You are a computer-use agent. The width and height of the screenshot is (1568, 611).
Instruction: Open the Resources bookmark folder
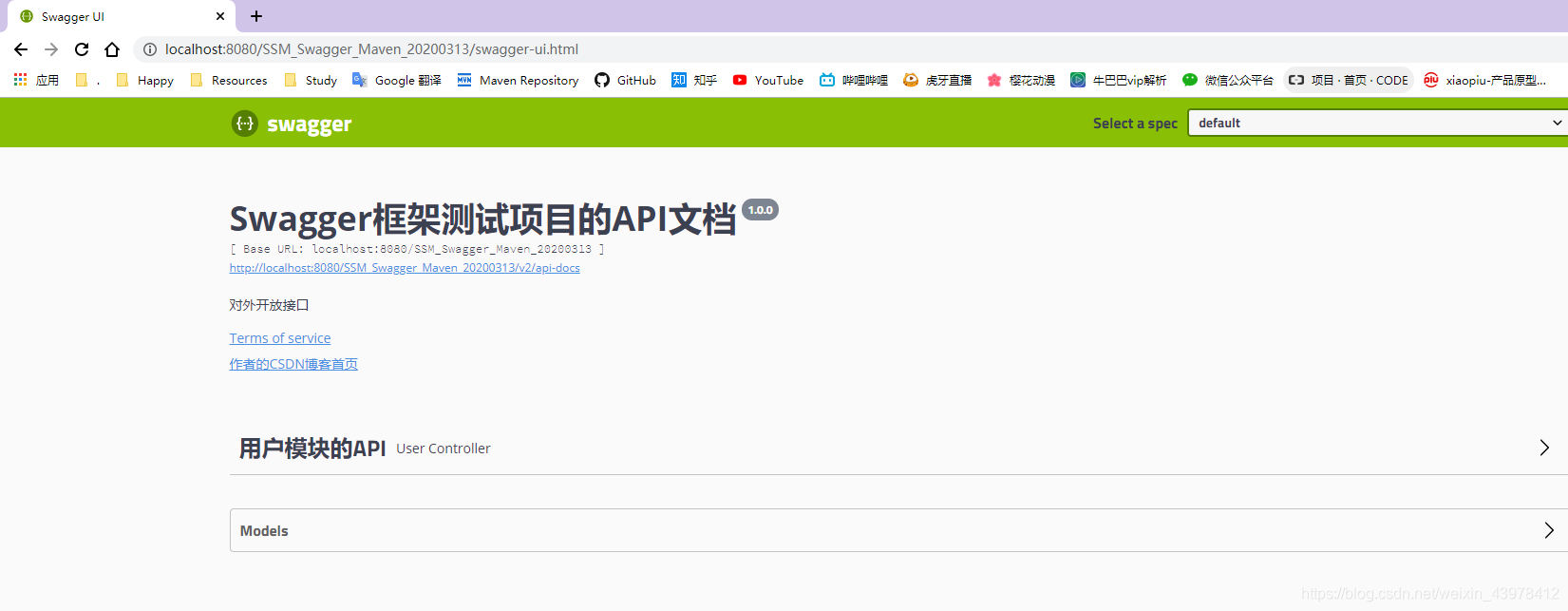(x=229, y=80)
